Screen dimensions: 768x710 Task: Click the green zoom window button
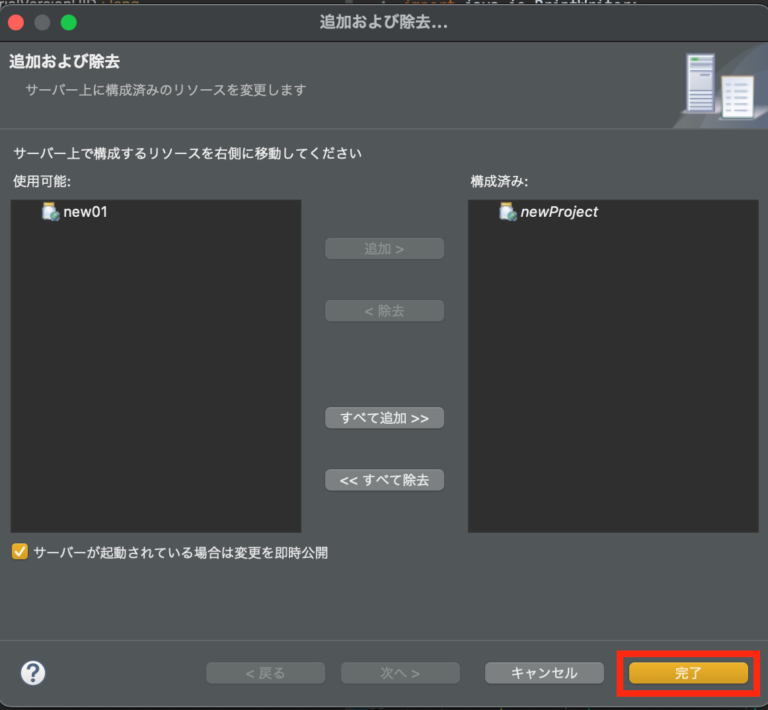[69, 23]
